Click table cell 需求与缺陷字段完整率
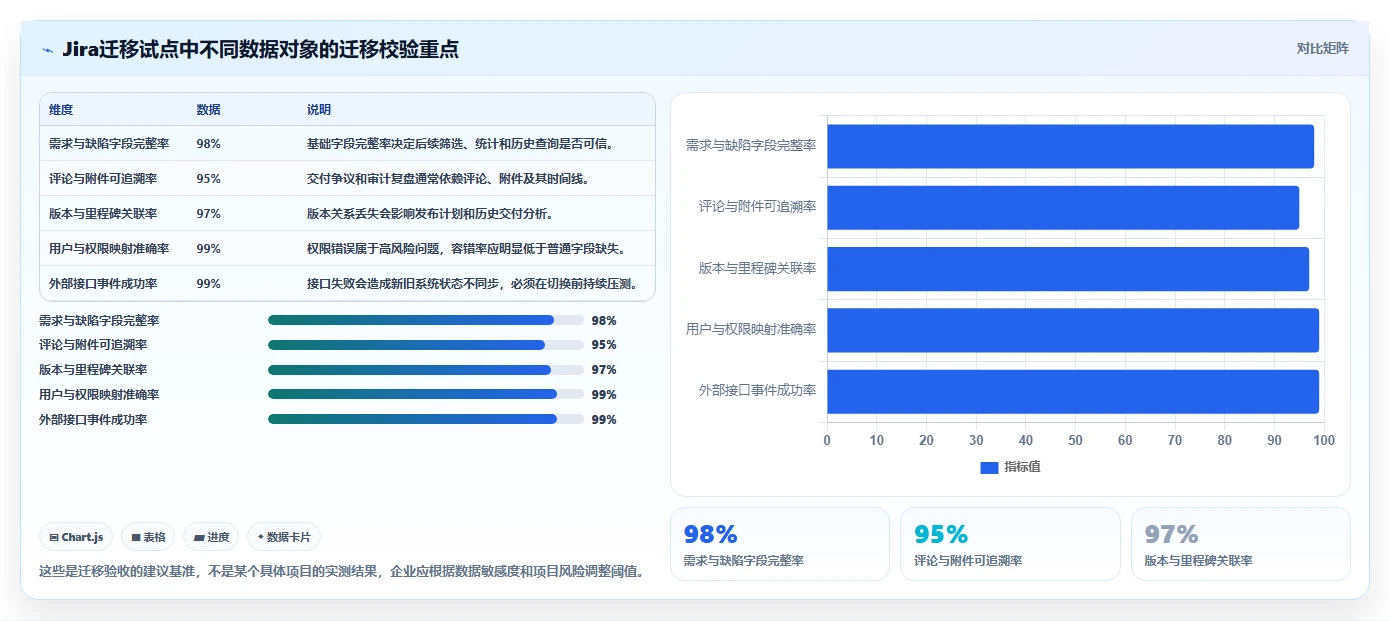 pyautogui.click(x=109, y=144)
